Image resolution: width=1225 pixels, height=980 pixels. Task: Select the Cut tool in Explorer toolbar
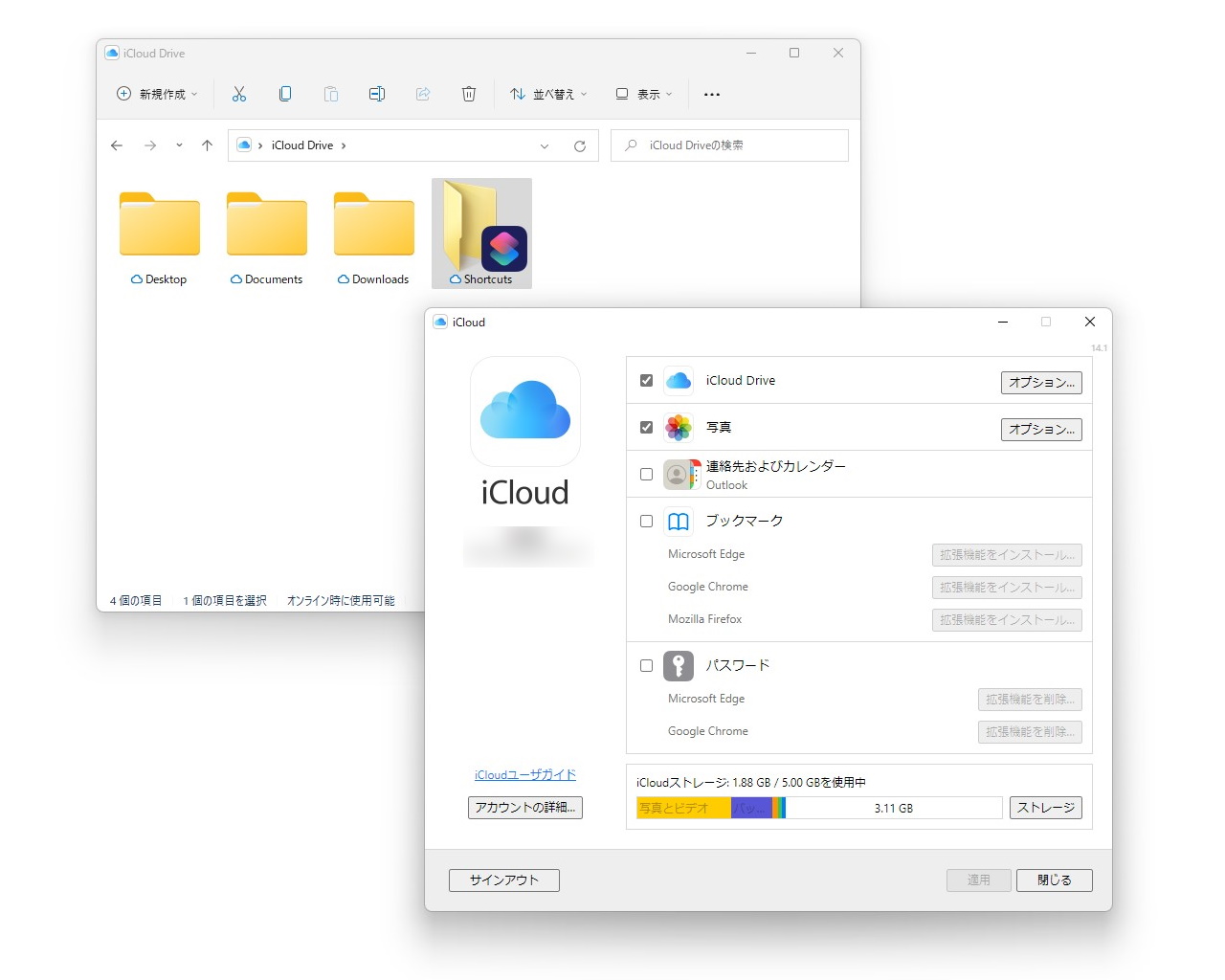pyautogui.click(x=239, y=94)
